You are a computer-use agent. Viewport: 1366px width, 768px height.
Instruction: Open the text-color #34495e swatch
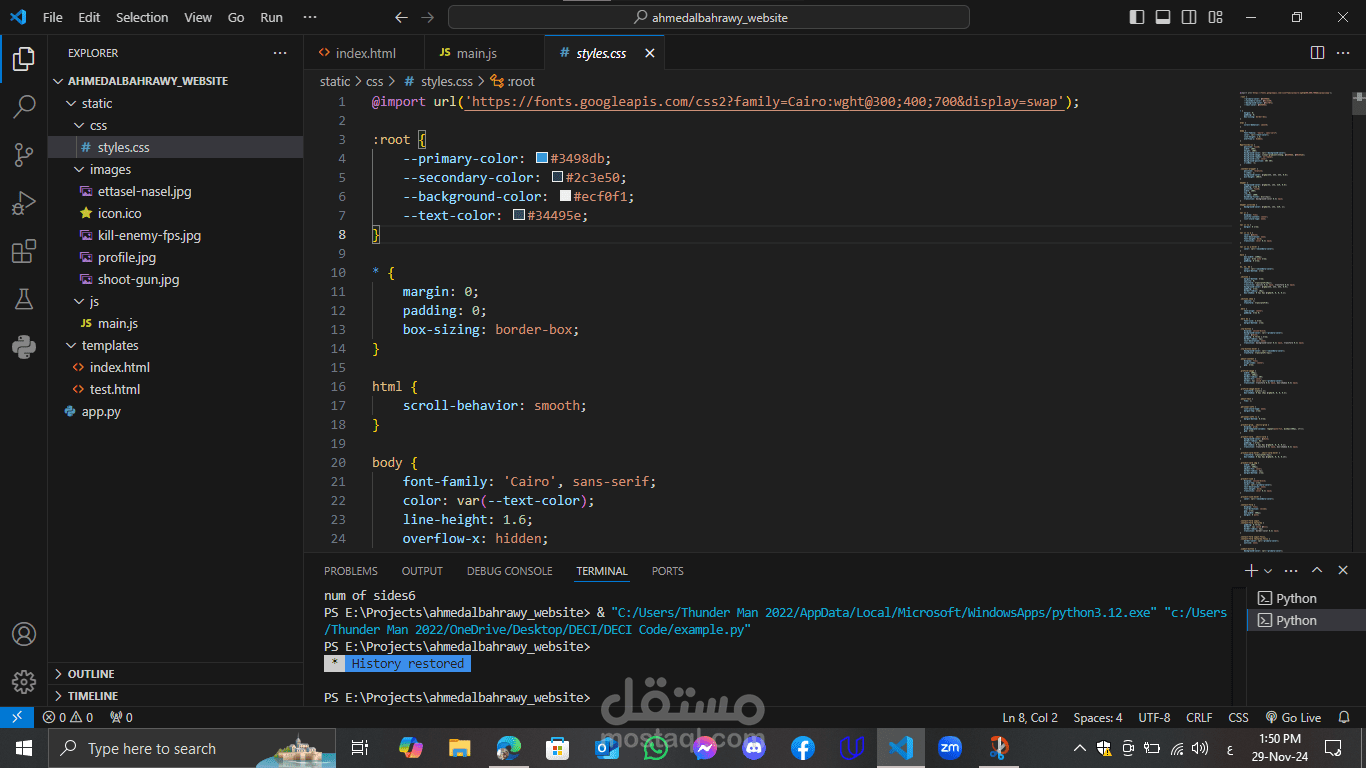pos(519,215)
